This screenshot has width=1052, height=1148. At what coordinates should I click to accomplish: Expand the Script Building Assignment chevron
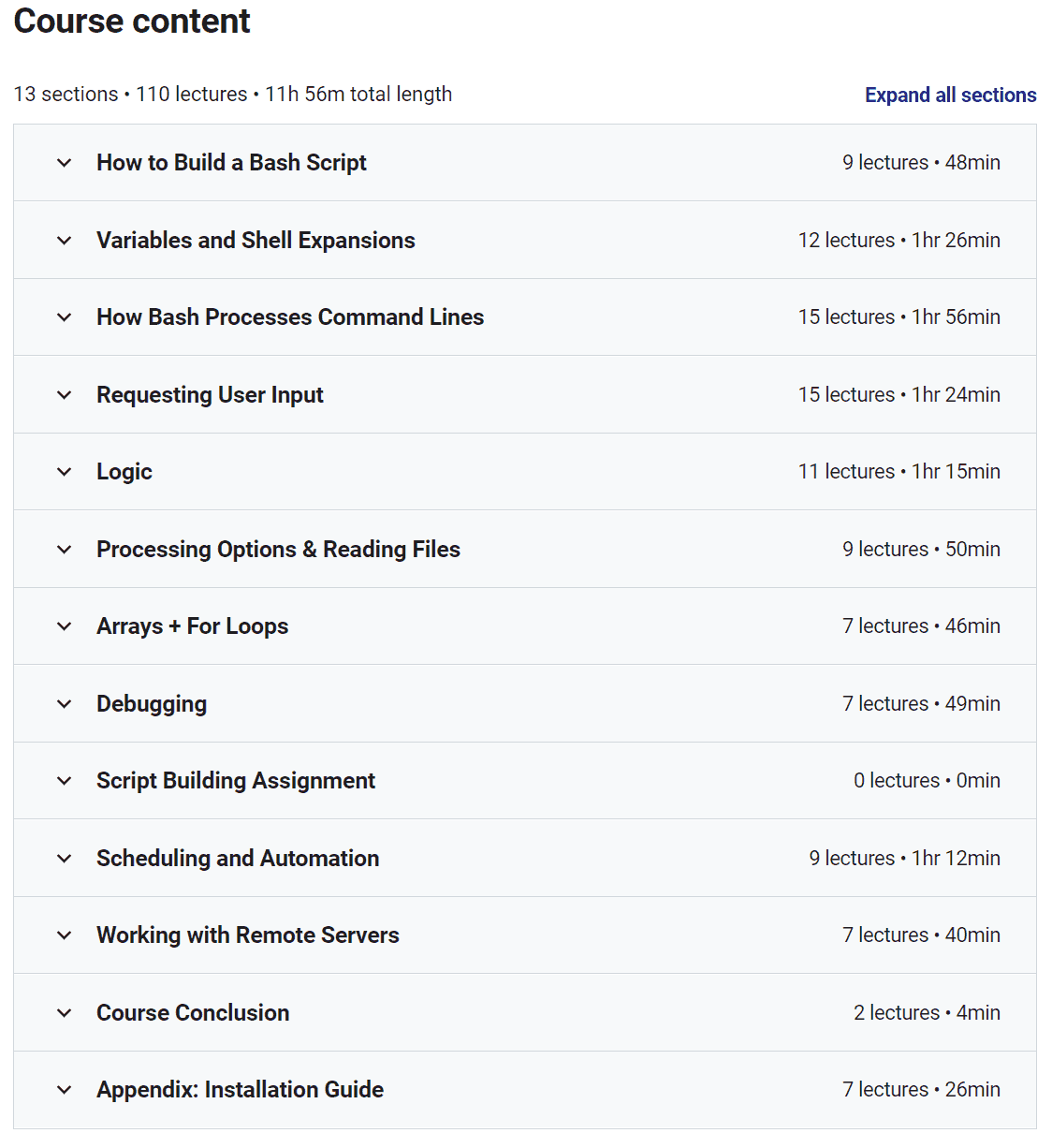[x=64, y=781]
